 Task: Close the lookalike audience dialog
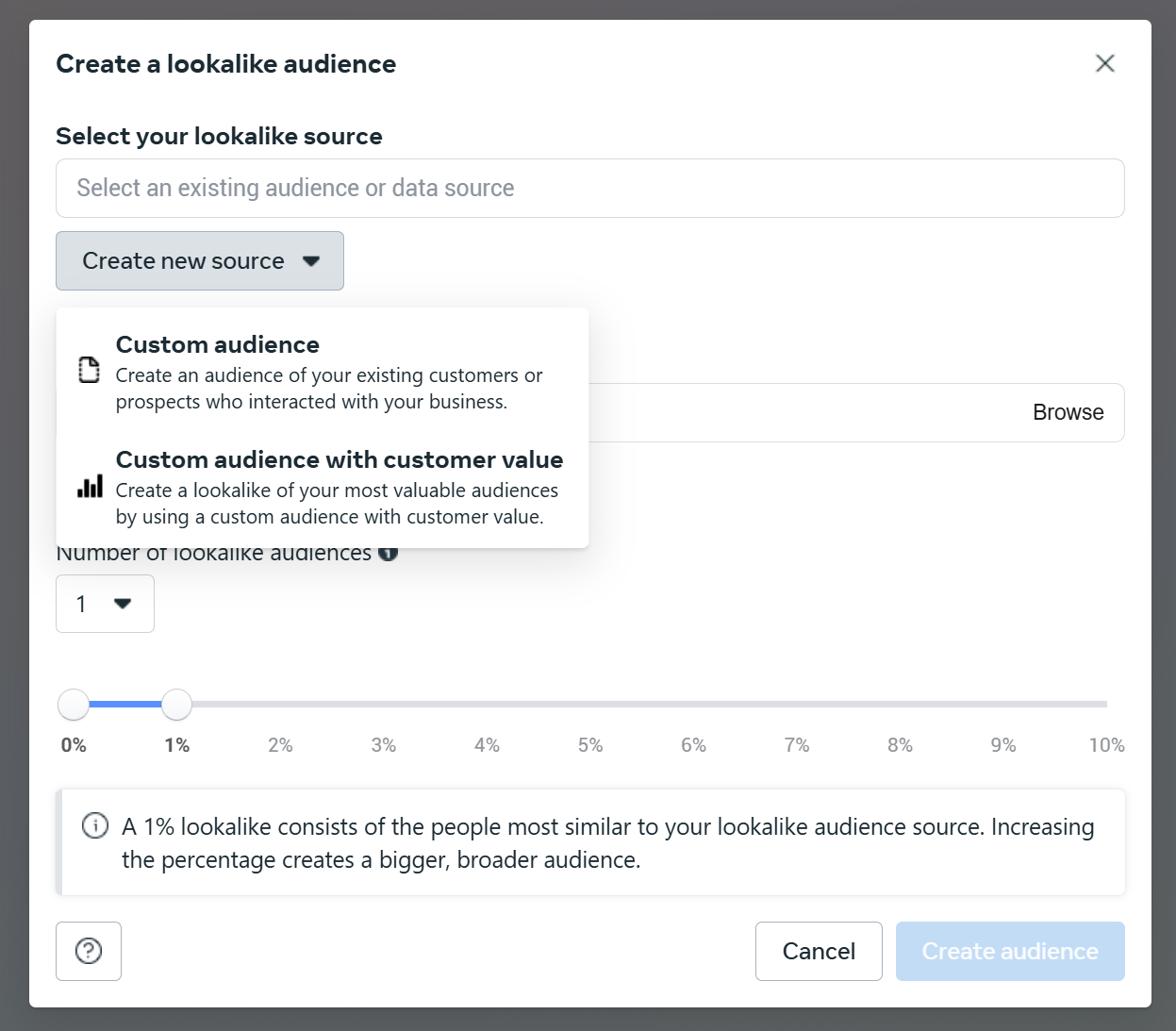click(1105, 63)
